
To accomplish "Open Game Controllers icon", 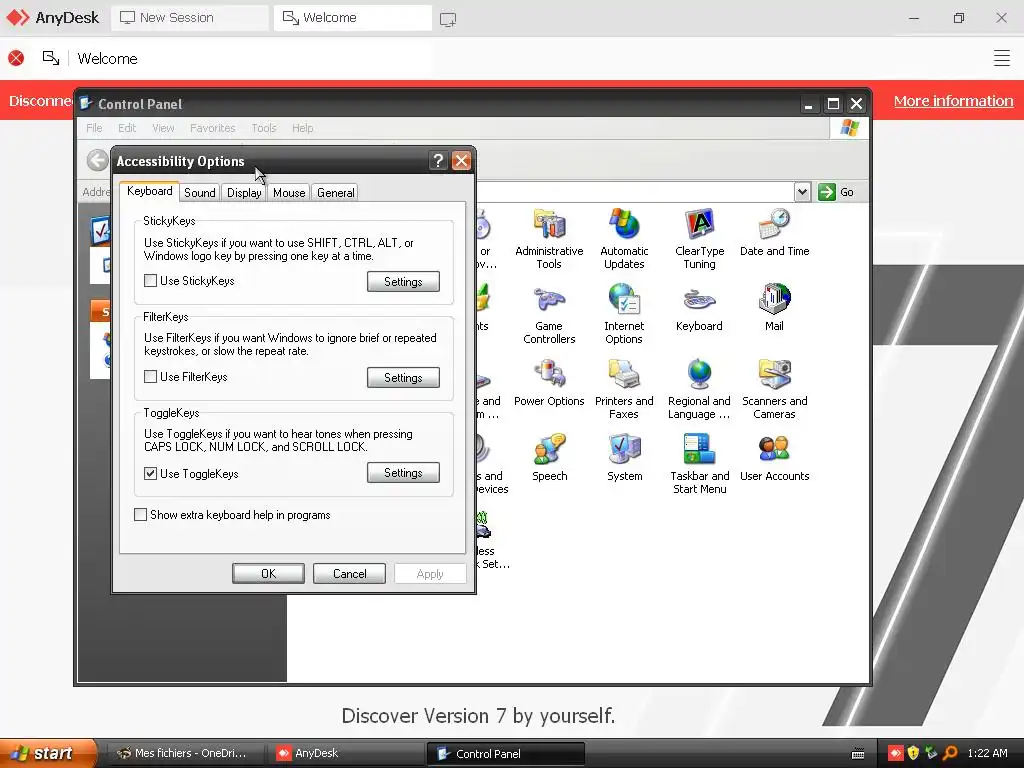I will tap(549, 314).
